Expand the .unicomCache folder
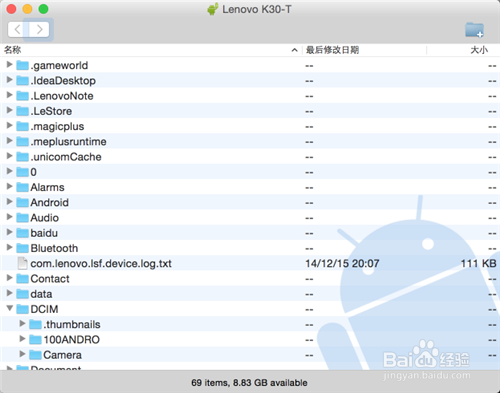 tap(10, 156)
